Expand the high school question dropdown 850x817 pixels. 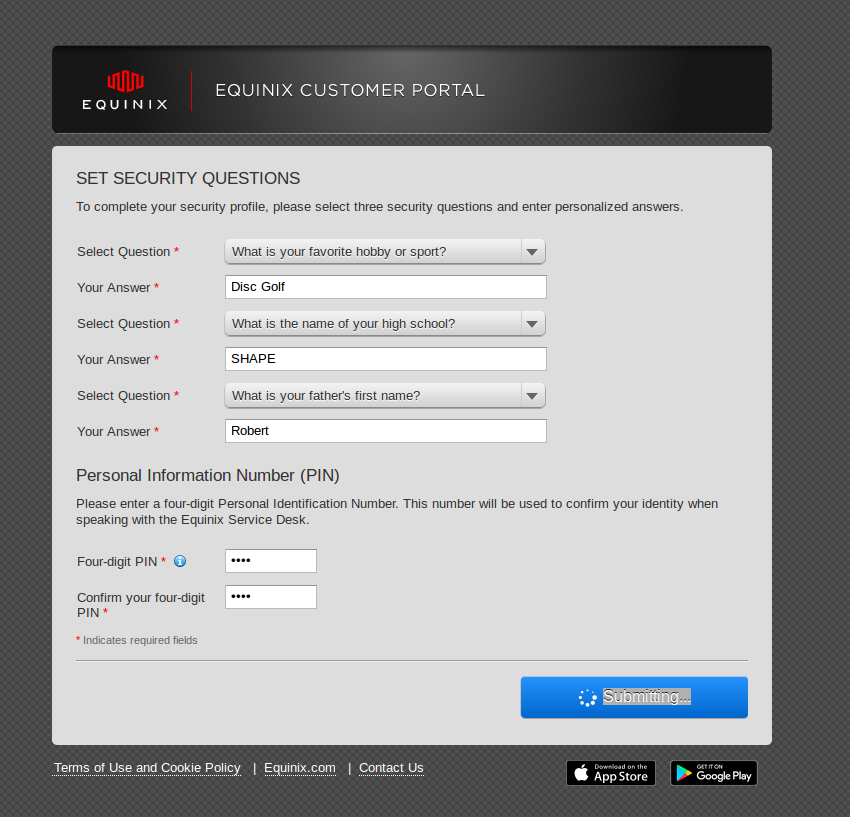click(384, 324)
